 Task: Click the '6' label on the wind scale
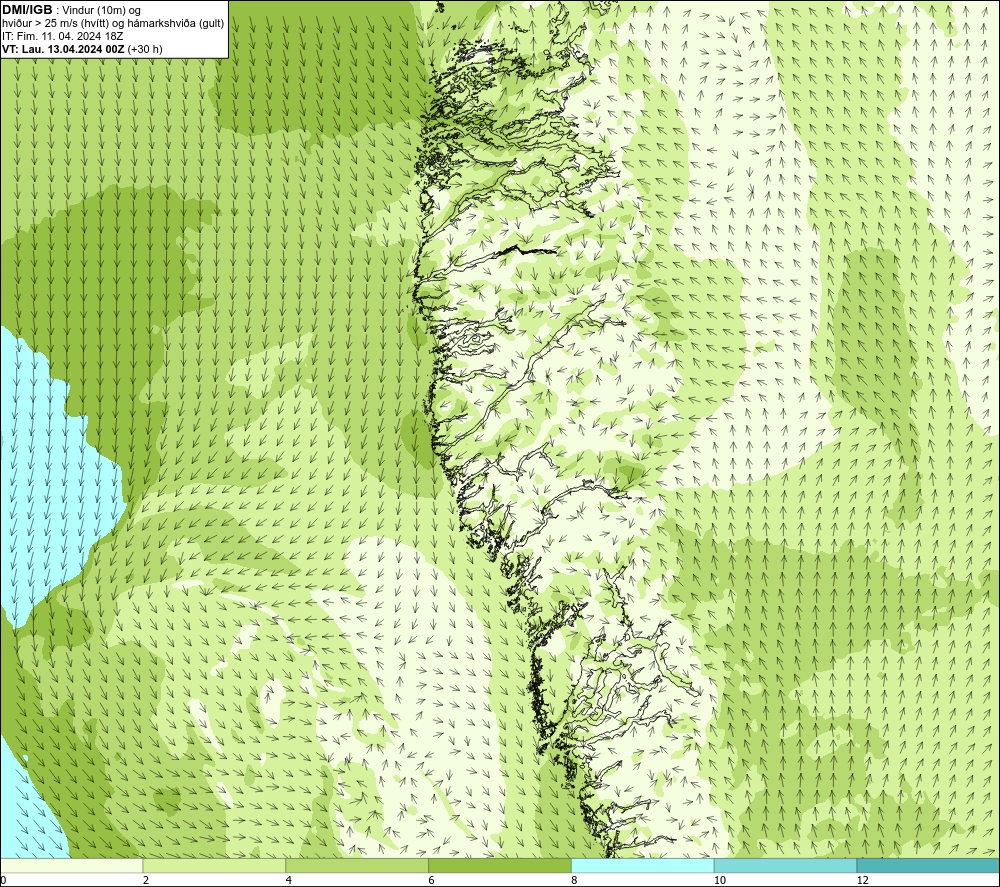(432, 880)
